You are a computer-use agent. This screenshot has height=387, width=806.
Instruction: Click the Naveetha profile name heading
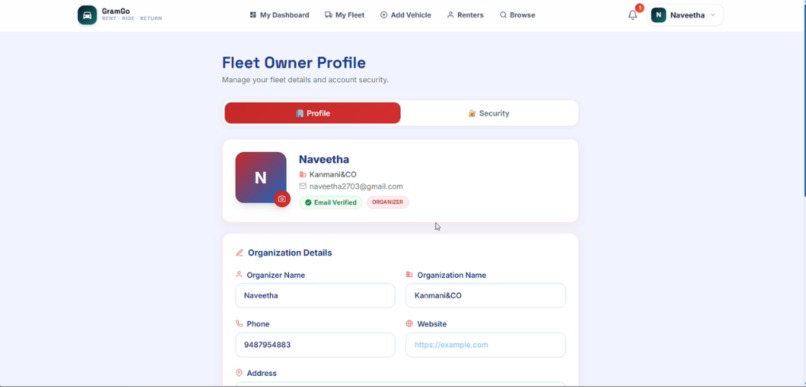tap(324, 159)
